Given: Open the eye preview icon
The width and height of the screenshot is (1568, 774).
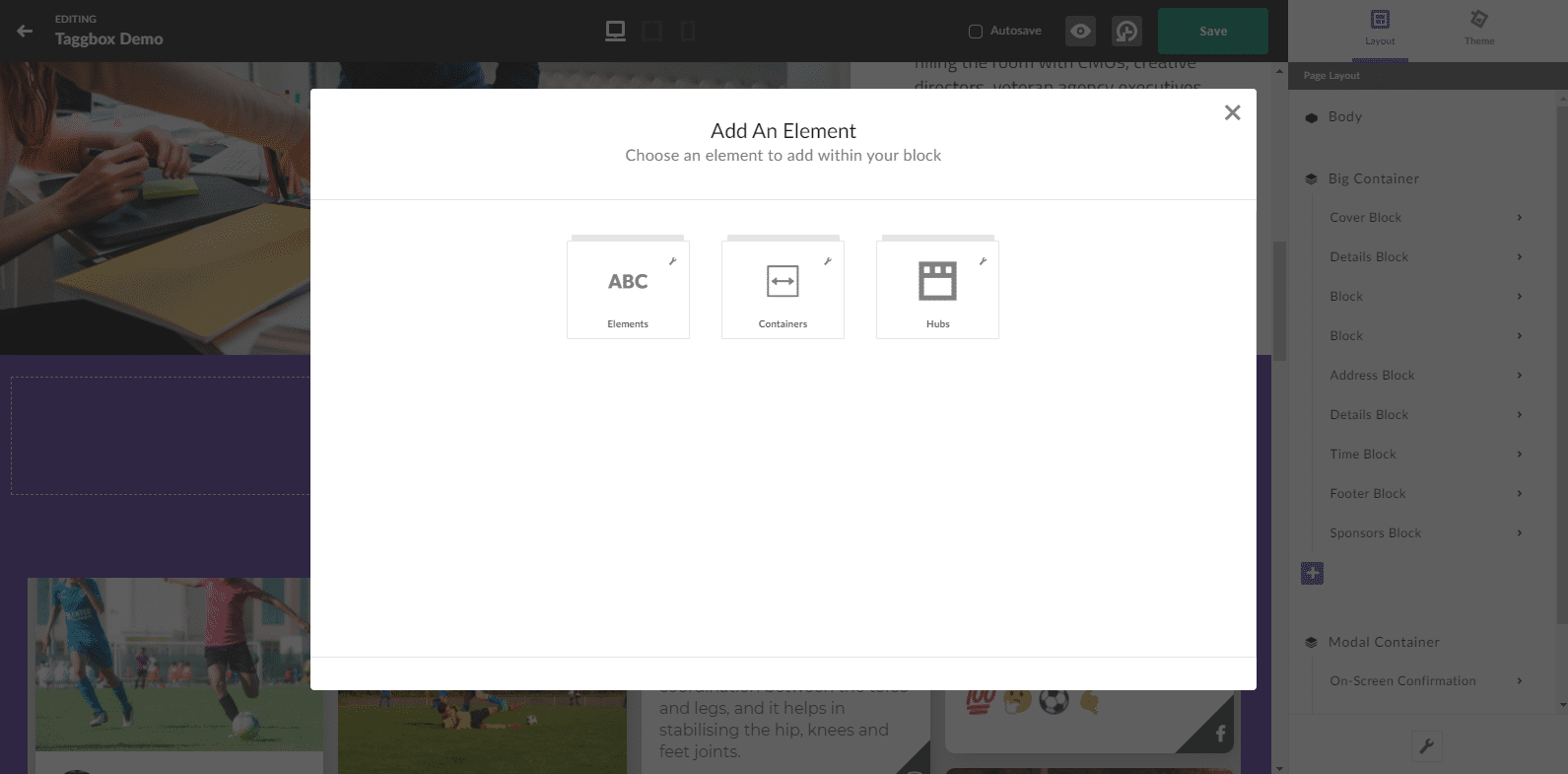Looking at the screenshot, I should pos(1080,32).
